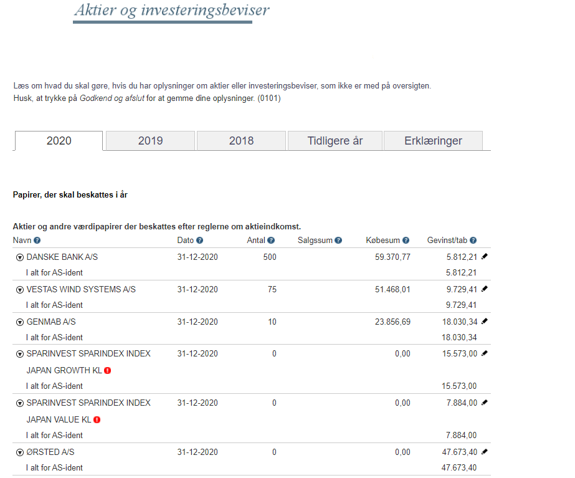The height and width of the screenshot is (478, 575).
Task: Expand VESTAS WIND SYSTEMS A/S details
Action: point(20,290)
